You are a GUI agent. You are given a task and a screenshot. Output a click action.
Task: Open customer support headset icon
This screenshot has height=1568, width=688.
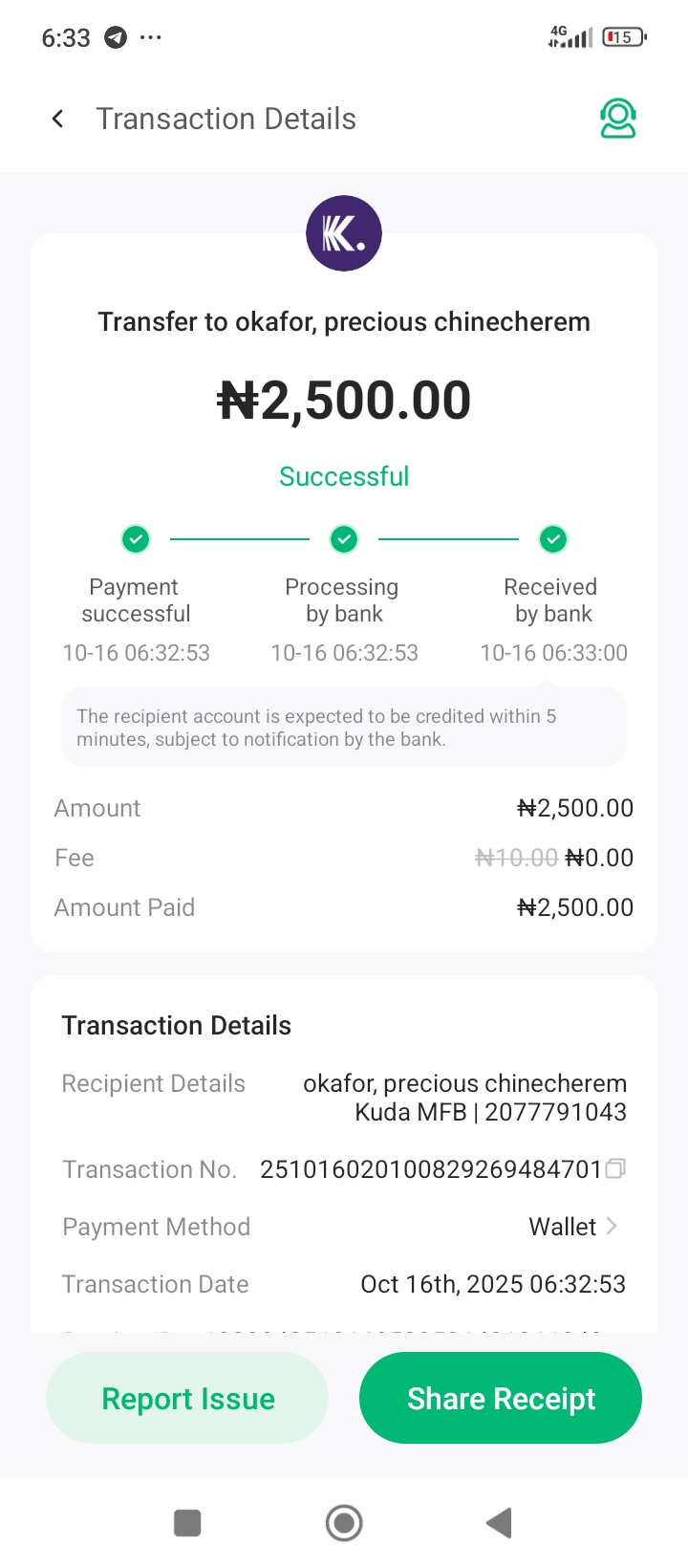(617, 119)
